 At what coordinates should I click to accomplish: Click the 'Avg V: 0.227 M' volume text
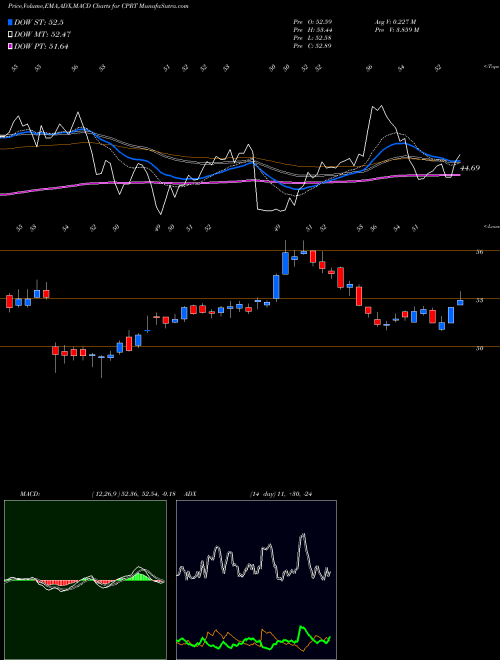(x=395, y=21)
